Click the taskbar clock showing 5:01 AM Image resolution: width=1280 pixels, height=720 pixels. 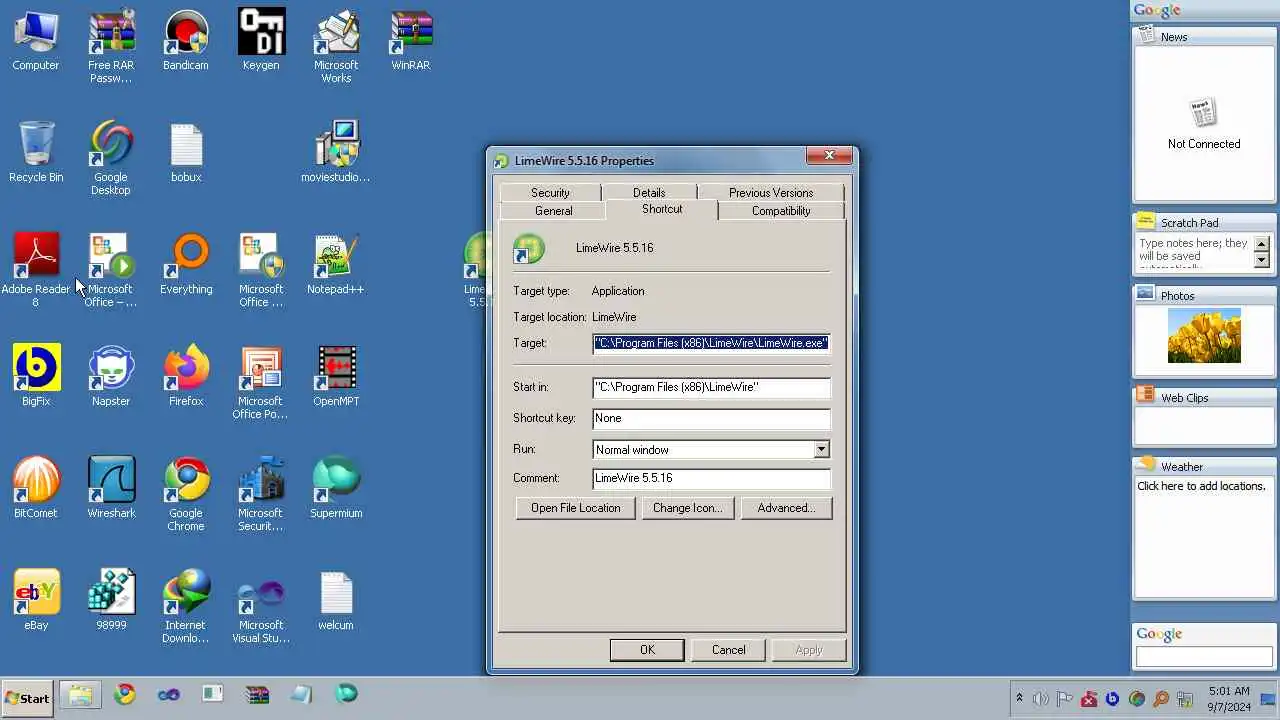pos(1229,698)
